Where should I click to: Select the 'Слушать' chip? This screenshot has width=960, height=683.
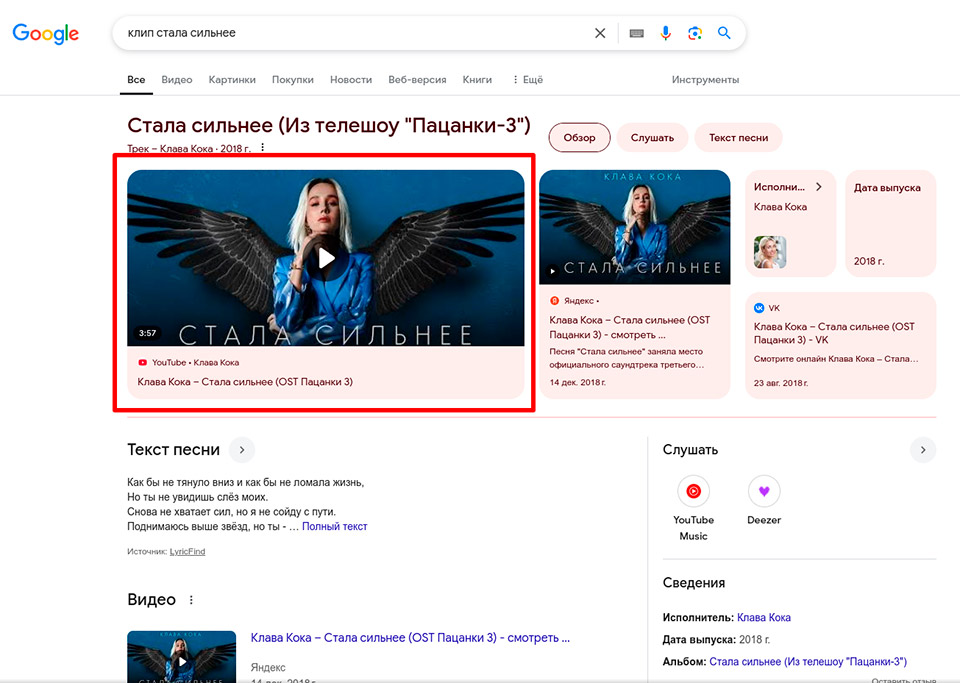tap(652, 138)
